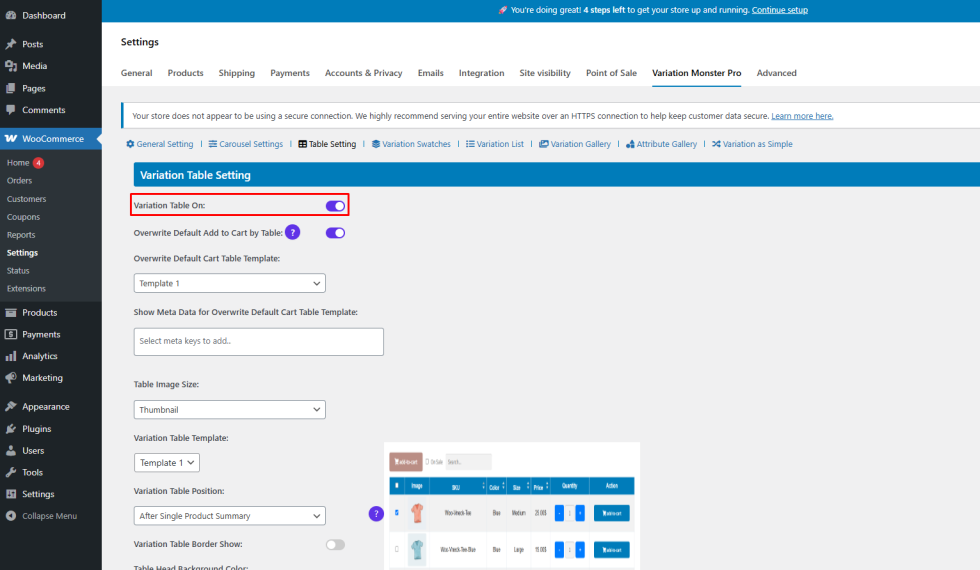Viewport: 980px width, 570px height.
Task: Check the first row checkbox in preview table
Action: [397, 513]
